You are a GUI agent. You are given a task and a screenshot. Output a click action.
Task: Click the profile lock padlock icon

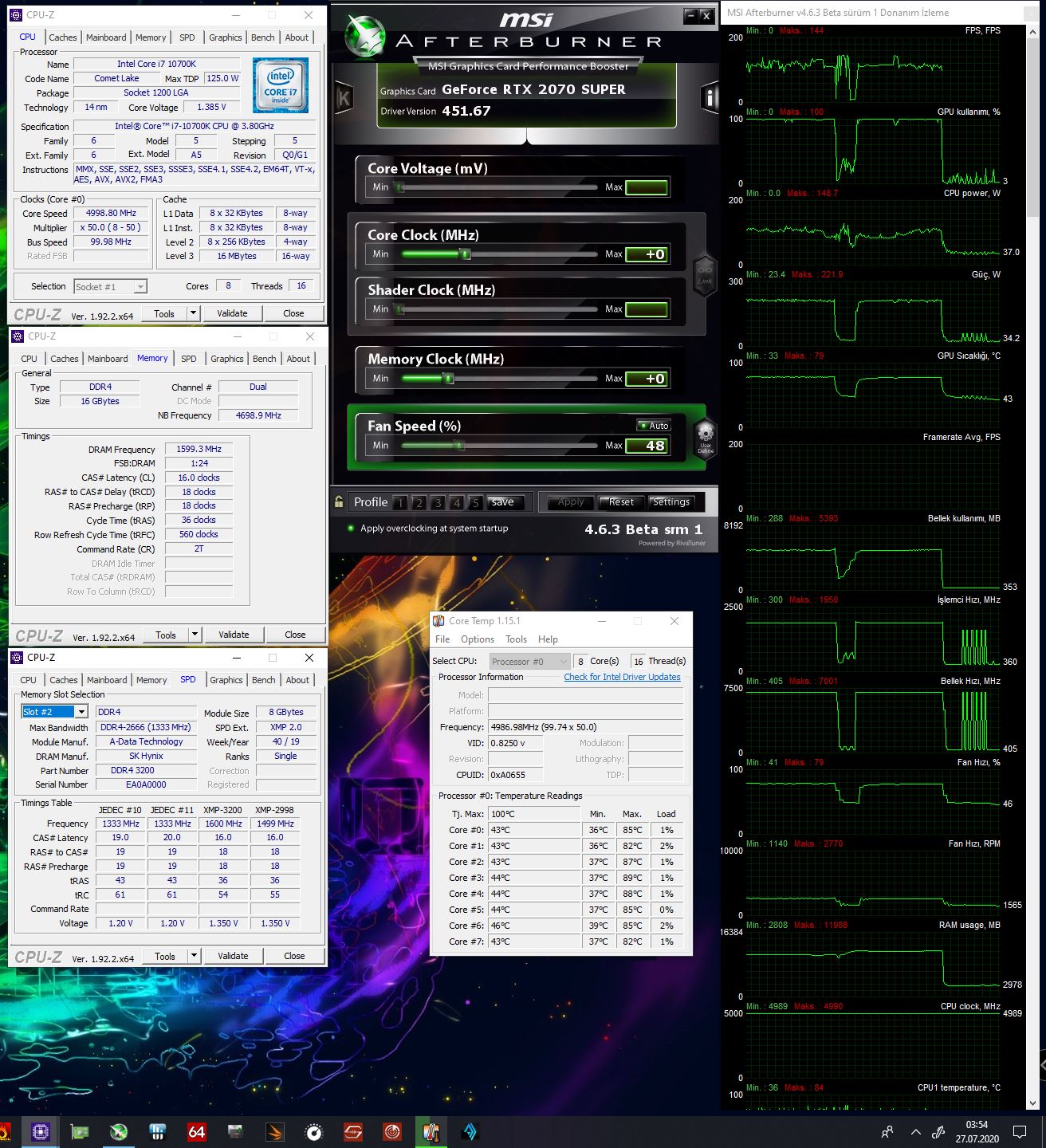click(x=339, y=502)
